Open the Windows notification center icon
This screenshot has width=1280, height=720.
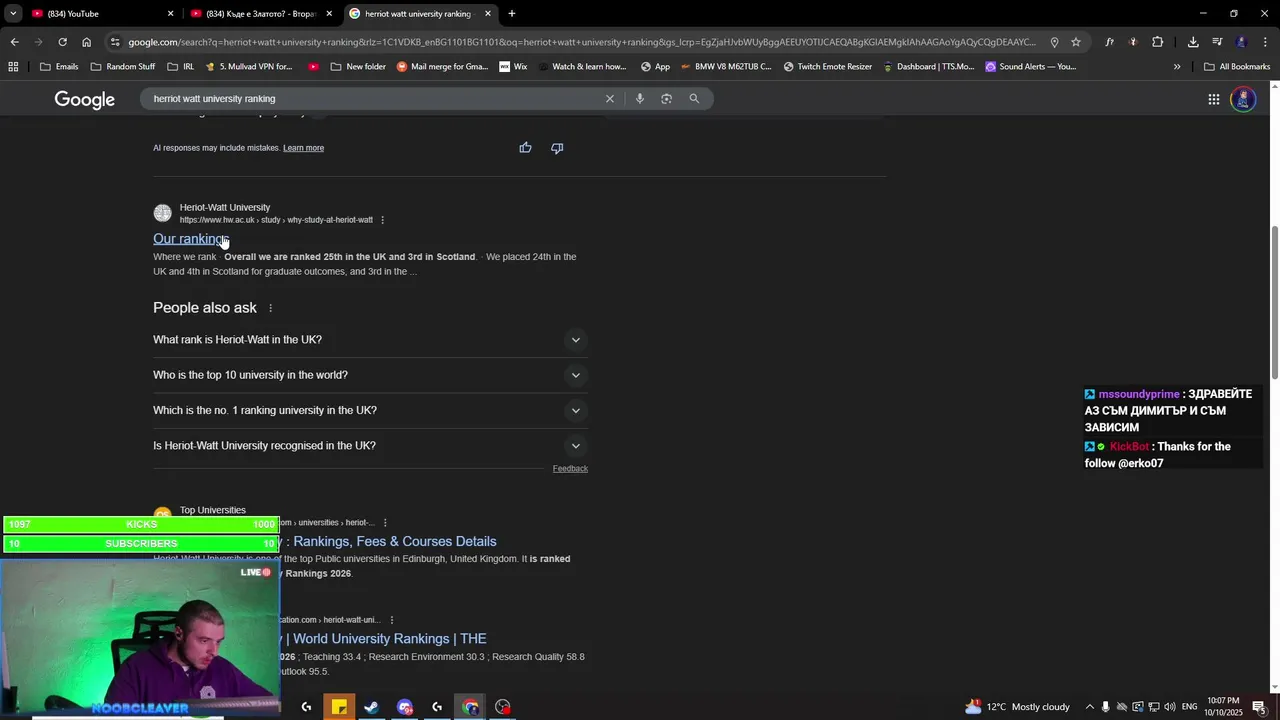(1259, 707)
